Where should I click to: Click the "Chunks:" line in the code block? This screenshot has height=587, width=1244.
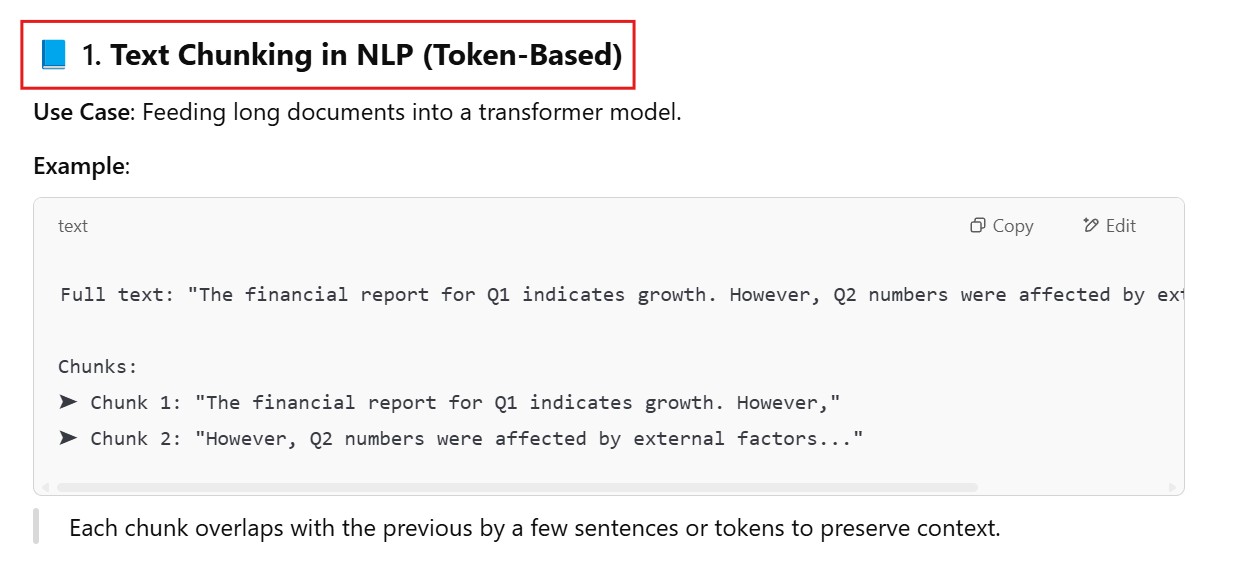pos(98,366)
